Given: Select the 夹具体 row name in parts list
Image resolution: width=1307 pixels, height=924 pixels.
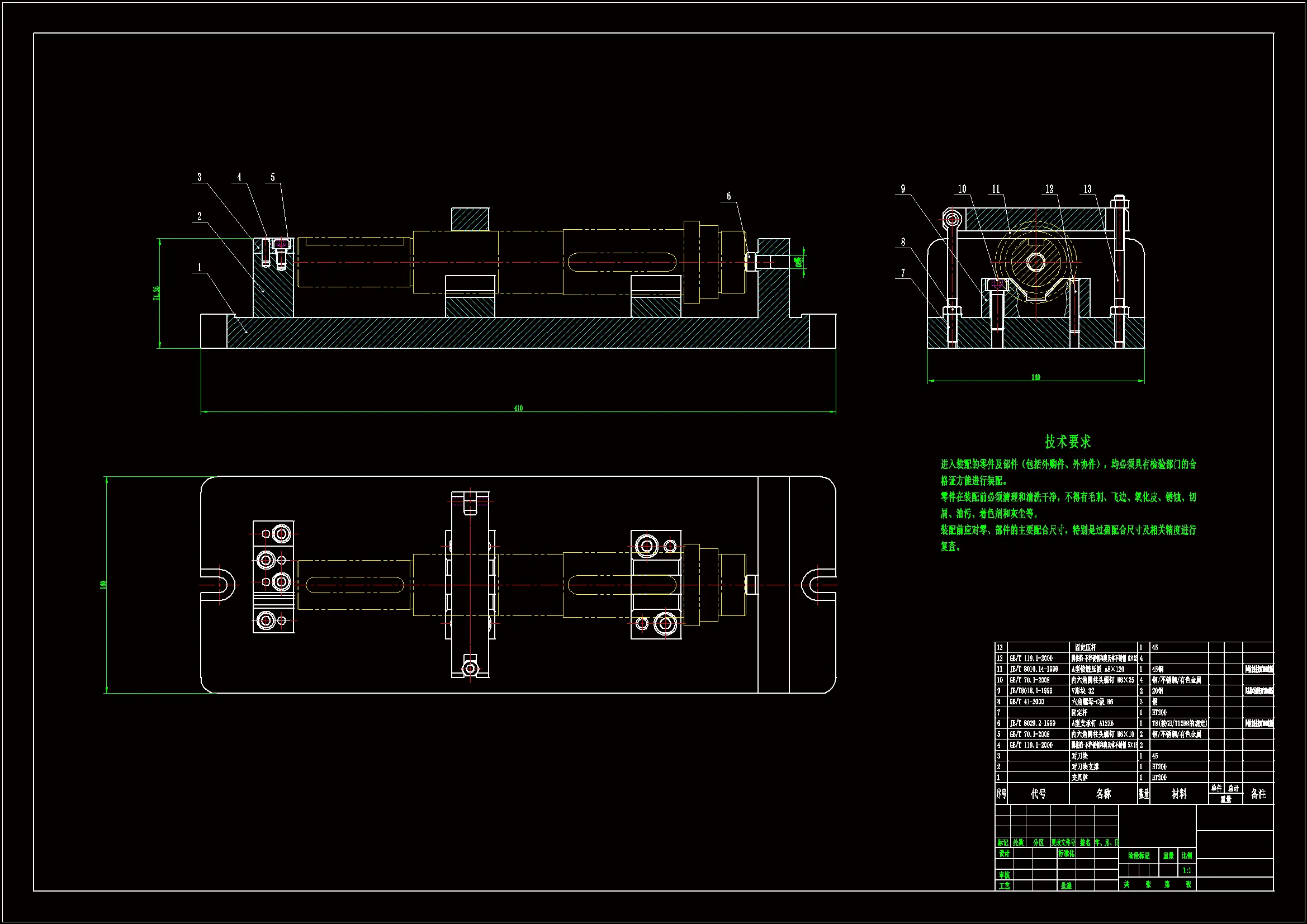Looking at the screenshot, I should [1080, 777].
